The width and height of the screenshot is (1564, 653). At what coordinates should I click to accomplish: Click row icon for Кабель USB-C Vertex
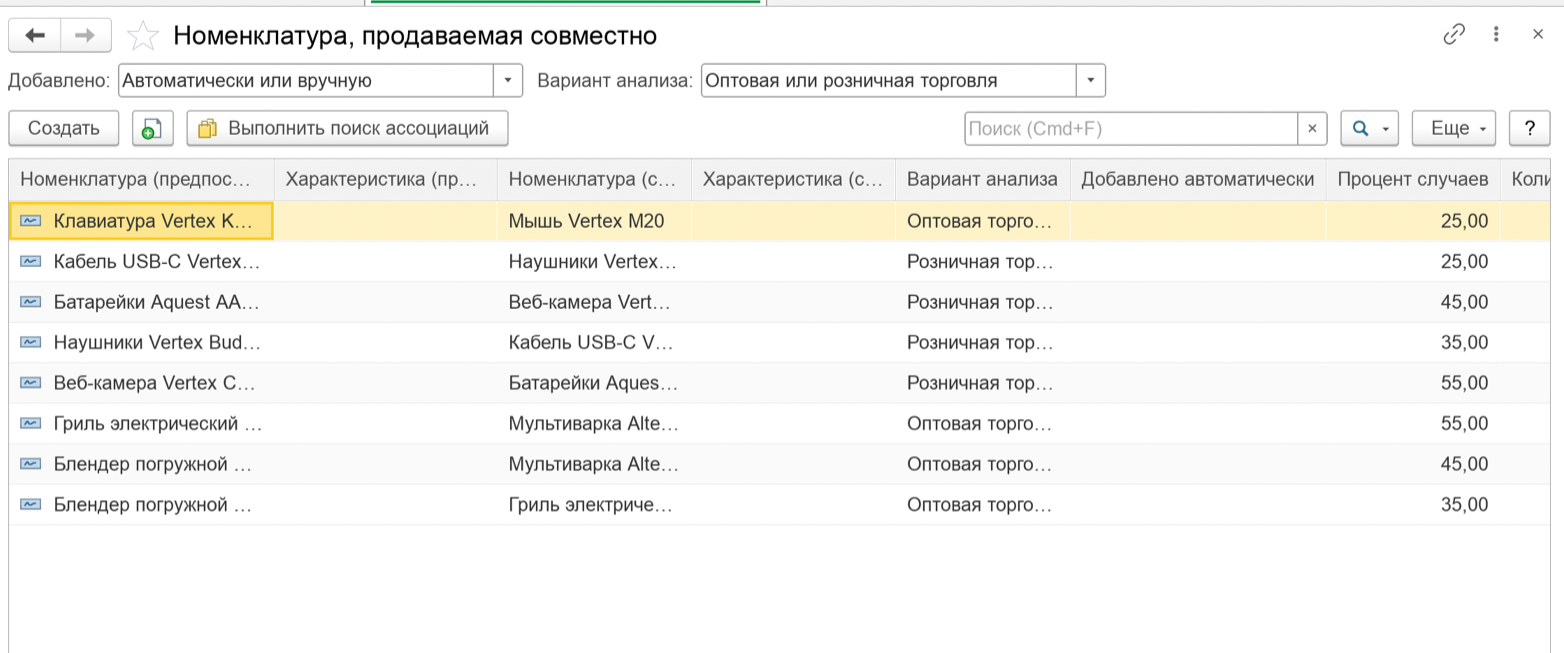tap(31, 262)
